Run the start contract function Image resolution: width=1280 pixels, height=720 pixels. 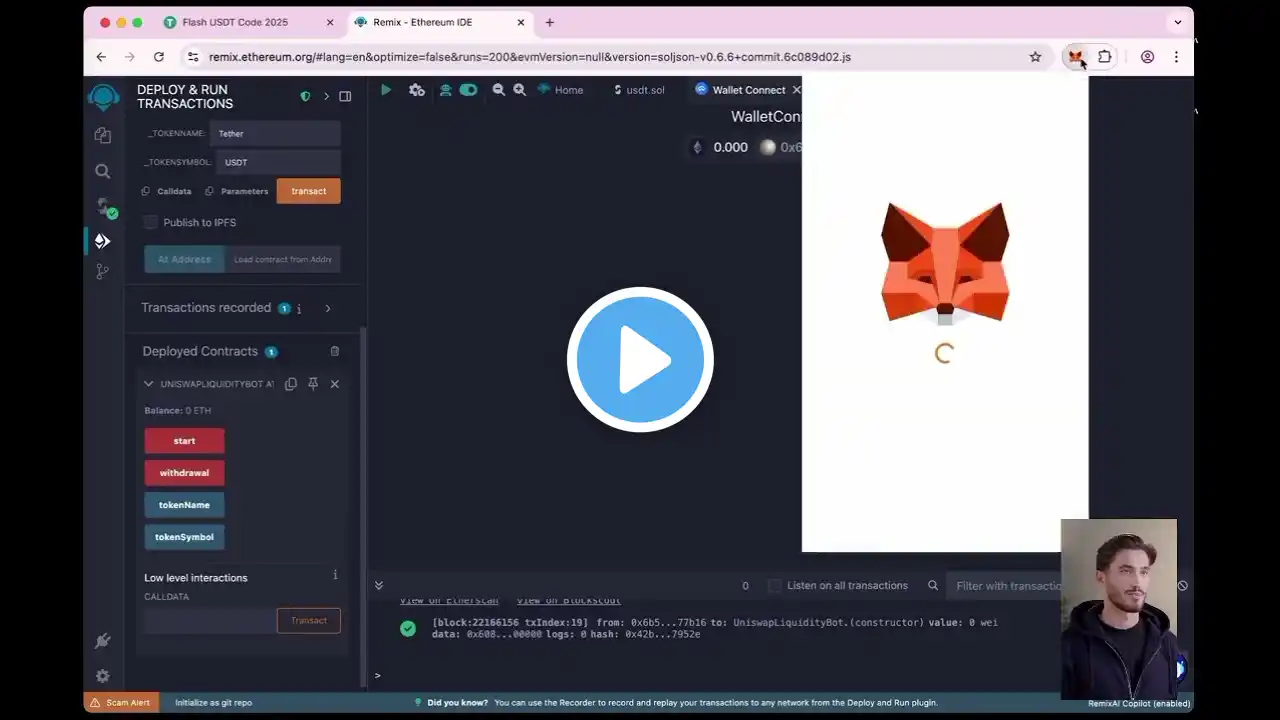tap(184, 441)
